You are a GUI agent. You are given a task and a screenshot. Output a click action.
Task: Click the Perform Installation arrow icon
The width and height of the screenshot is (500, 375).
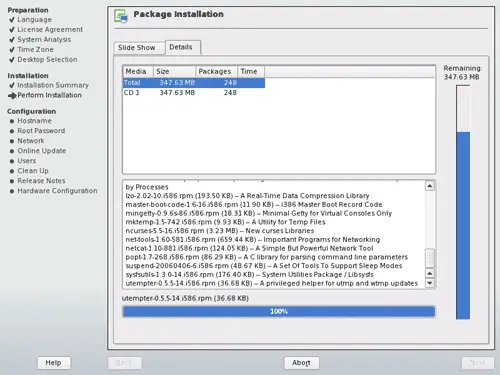(12, 96)
